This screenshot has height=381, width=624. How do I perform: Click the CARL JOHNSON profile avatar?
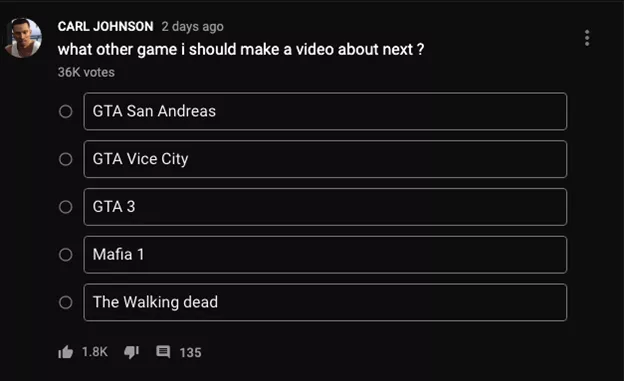(x=23, y=38)
